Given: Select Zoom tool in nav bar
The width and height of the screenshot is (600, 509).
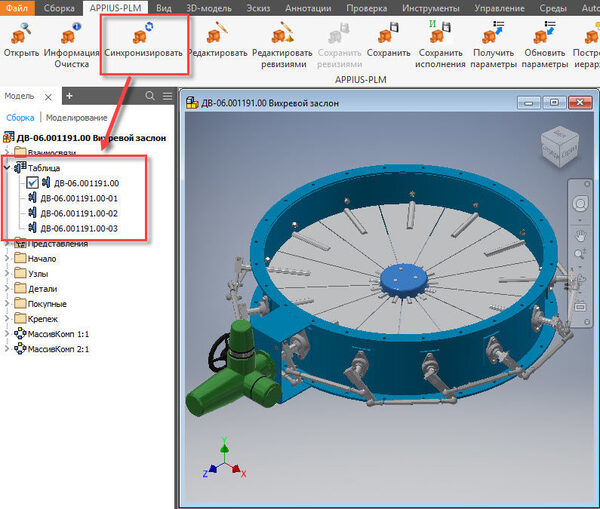Looking at the screenshot, I should pos(580,253).
